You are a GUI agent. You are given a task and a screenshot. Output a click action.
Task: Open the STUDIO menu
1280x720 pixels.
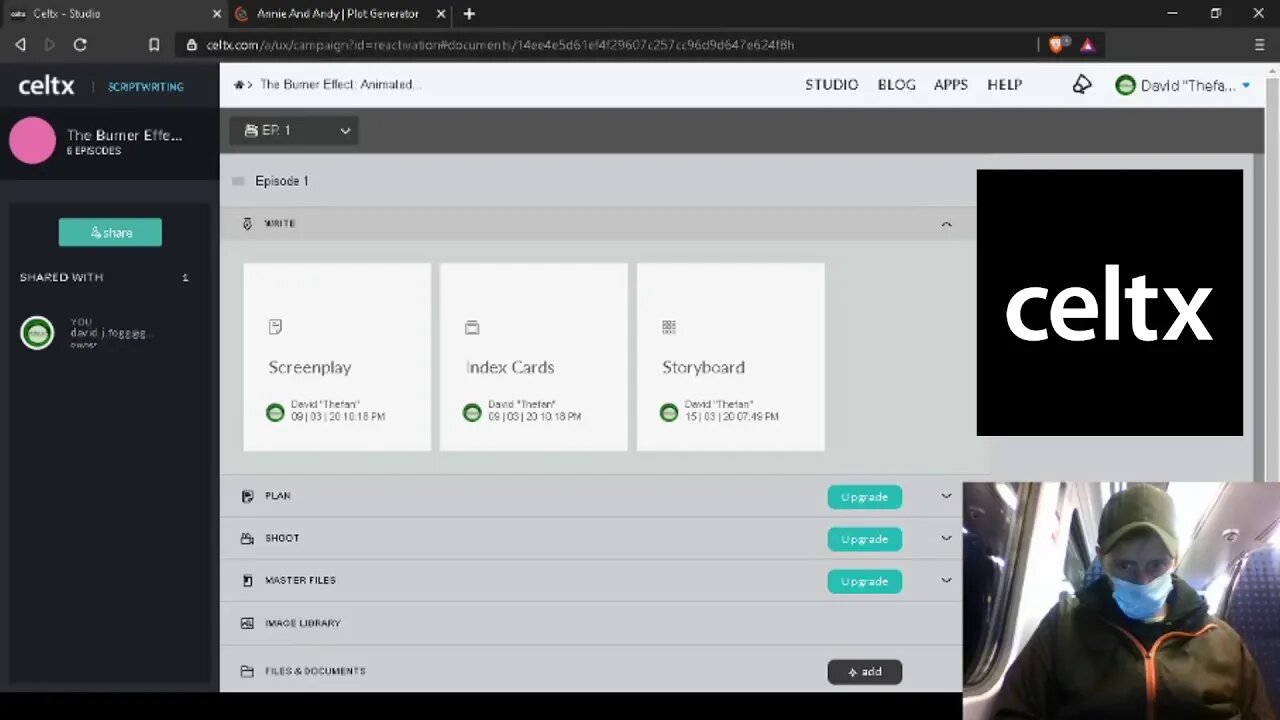(x=831, y=85)
